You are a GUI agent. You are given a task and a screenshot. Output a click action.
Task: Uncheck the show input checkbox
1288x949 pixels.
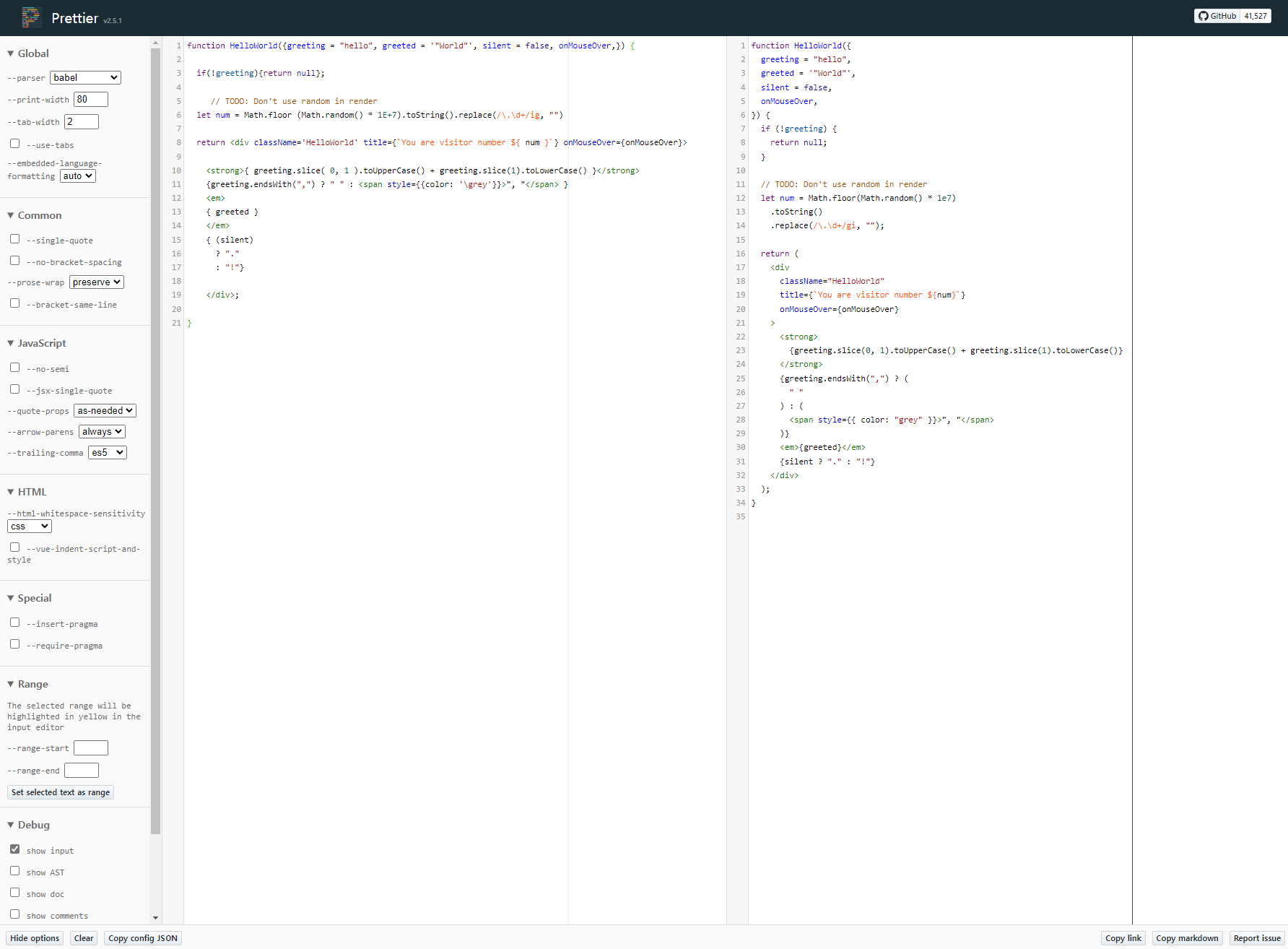point(14,849)
